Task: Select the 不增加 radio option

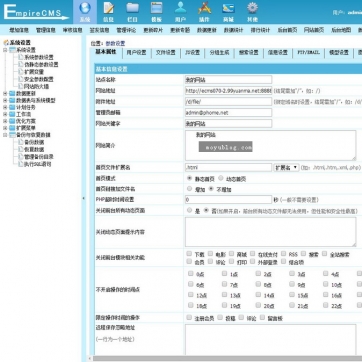Action: (211, 189)
